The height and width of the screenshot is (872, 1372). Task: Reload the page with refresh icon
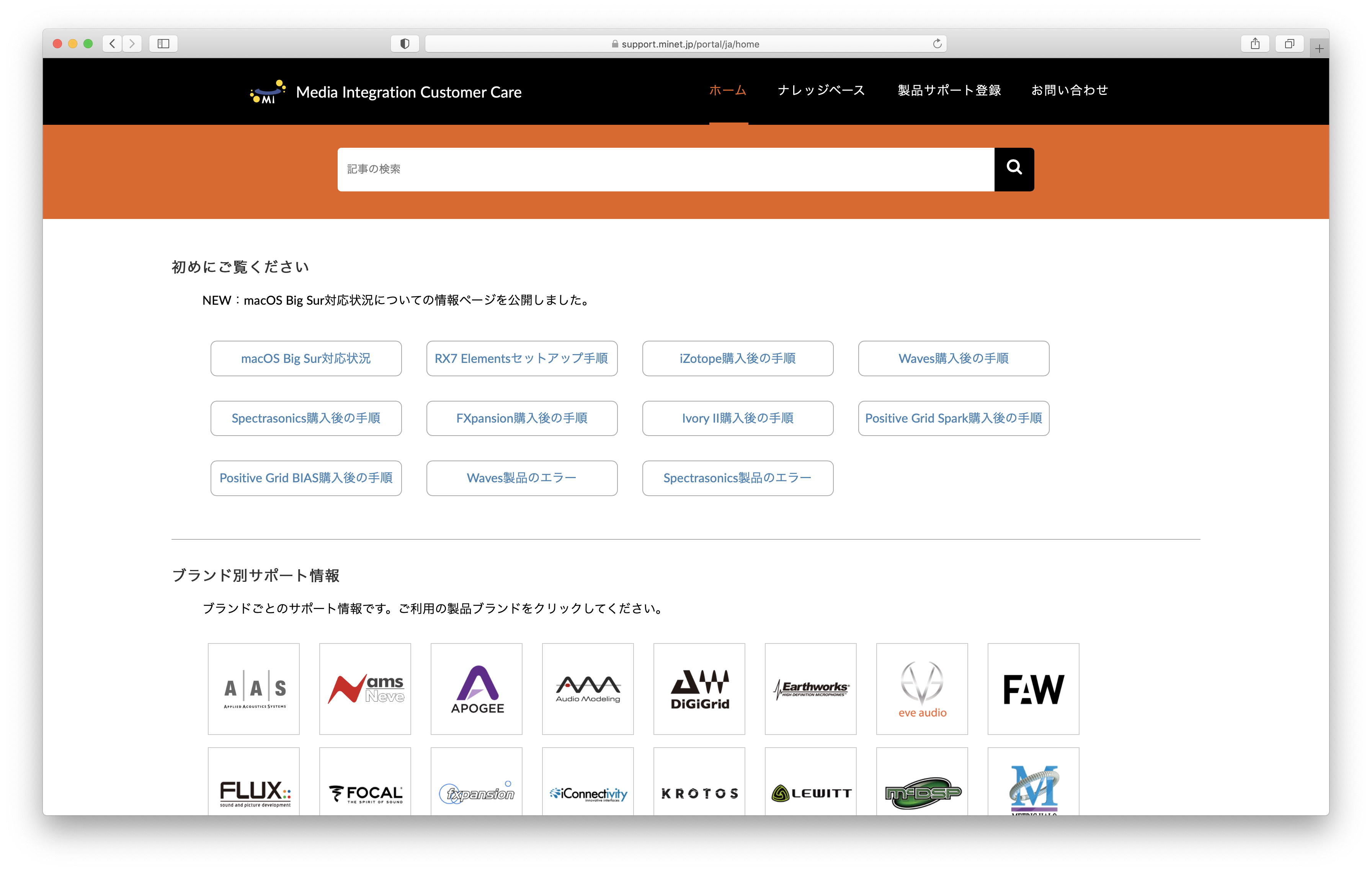pyautogui.click(x=937, y=44)
